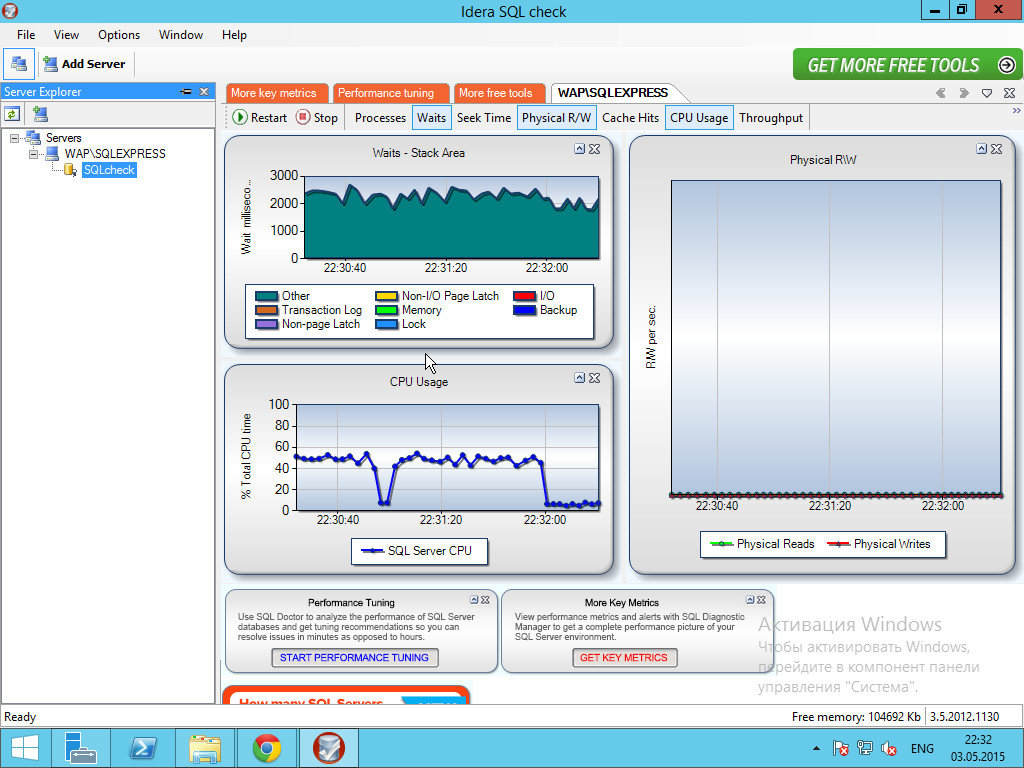Click the red Stop monitoring icon
Image resolution: width=1024 pixels, height=768 pixels.
tap(303, 117)
